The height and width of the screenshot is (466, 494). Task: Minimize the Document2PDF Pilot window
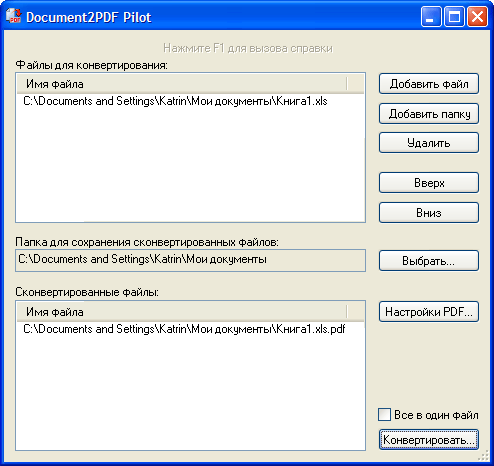click(x=430, y=16)
